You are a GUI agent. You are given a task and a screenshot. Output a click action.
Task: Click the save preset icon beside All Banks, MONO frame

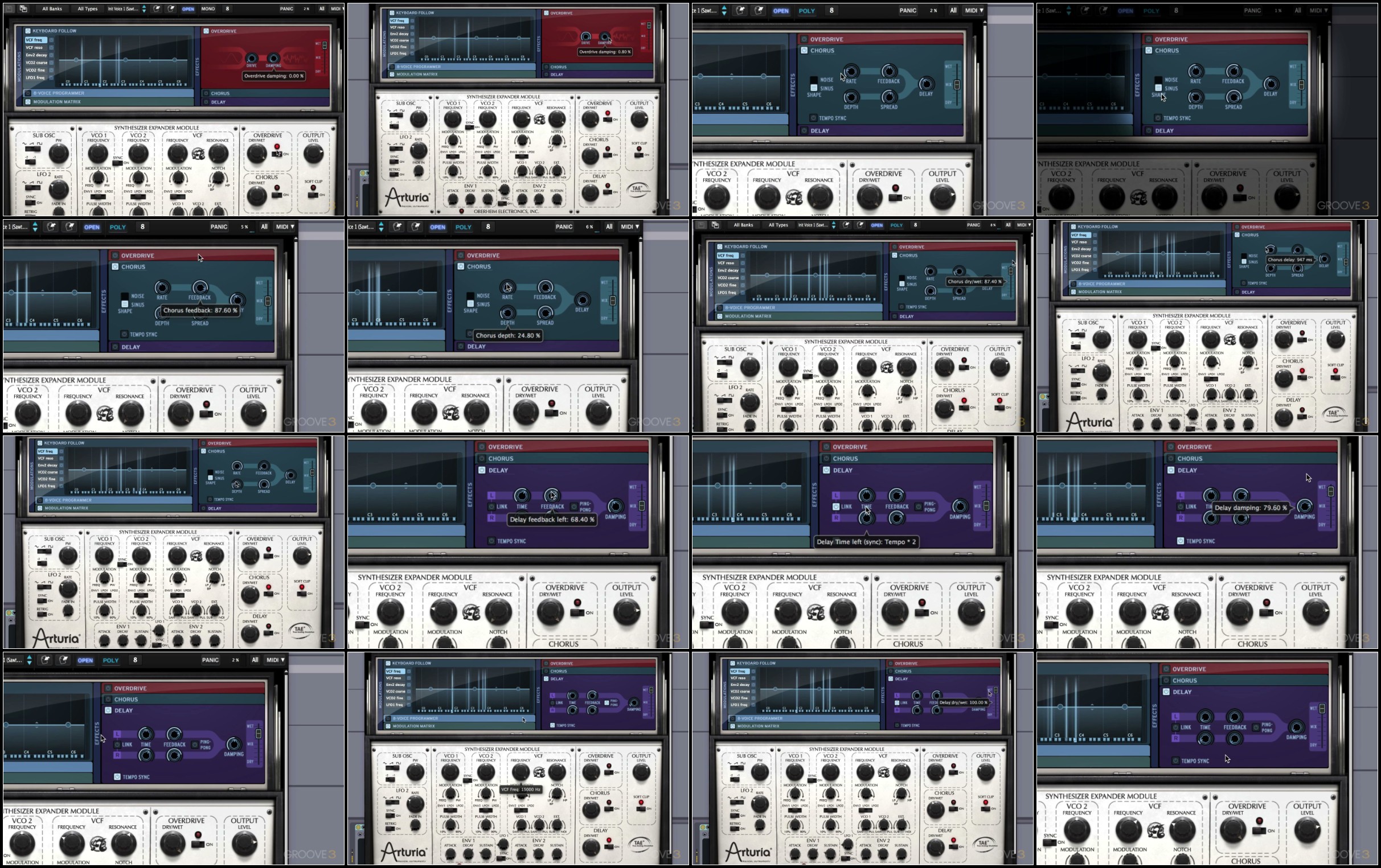click(10, 9)
